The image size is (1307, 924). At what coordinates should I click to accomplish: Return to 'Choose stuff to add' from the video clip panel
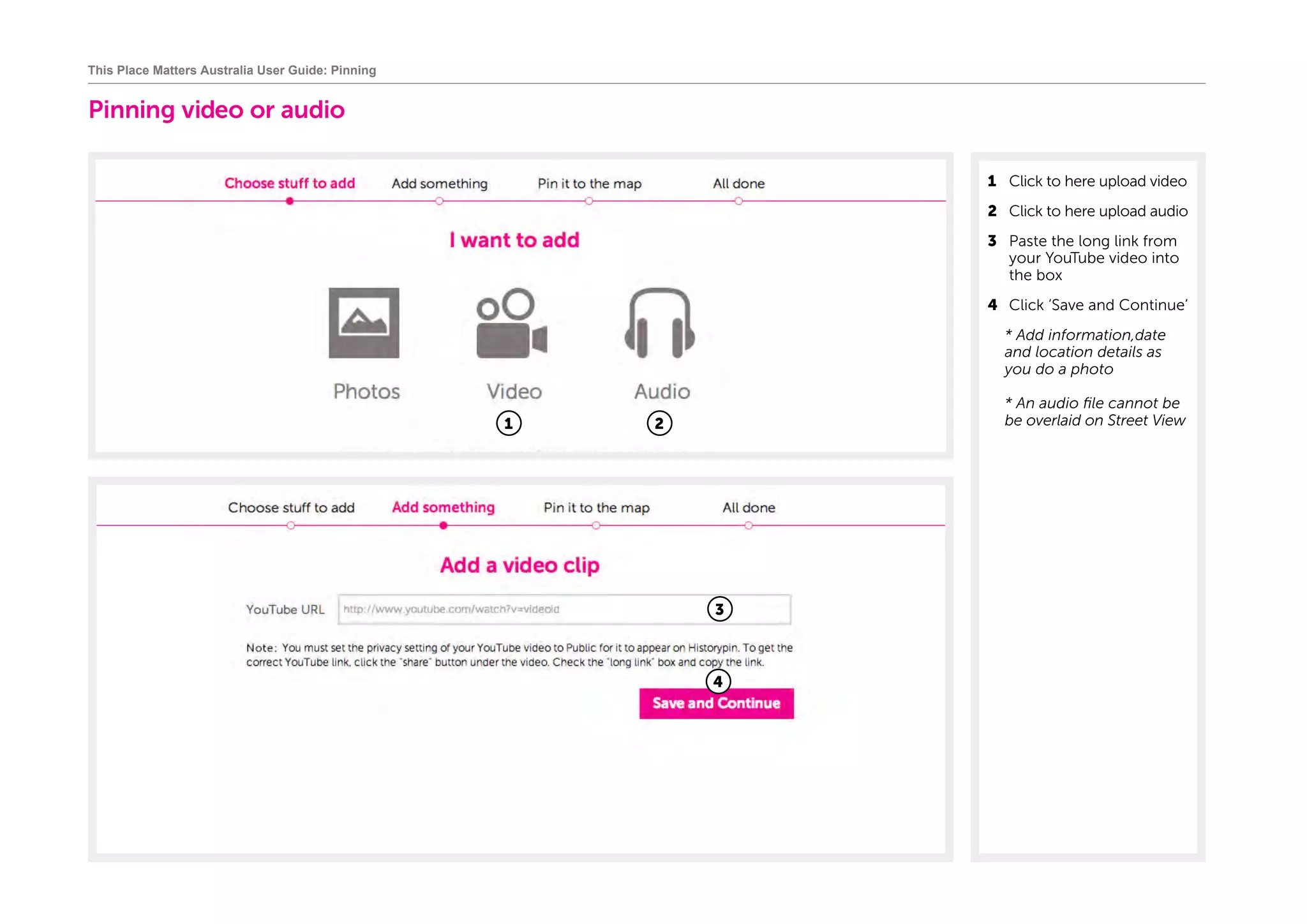291,508
